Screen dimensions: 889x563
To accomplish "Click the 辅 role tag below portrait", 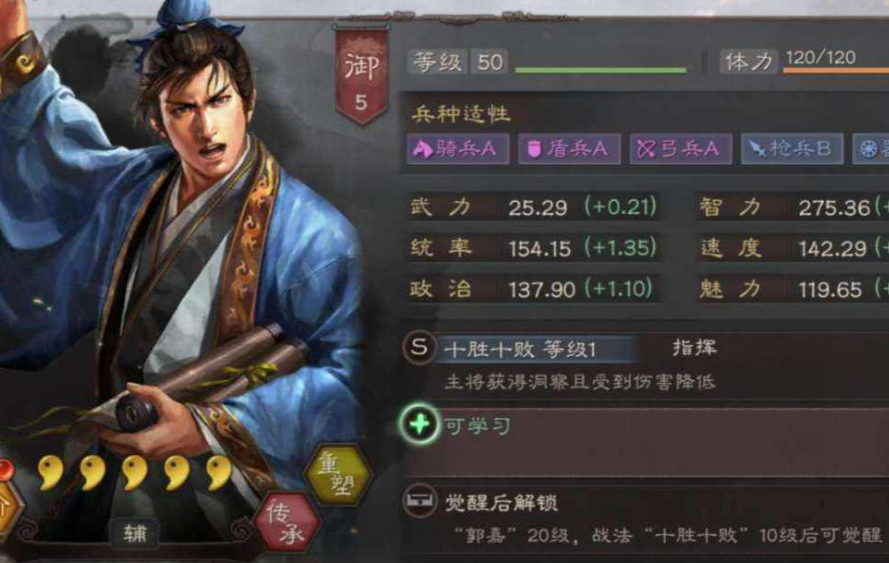I will [x=135, y=533].
